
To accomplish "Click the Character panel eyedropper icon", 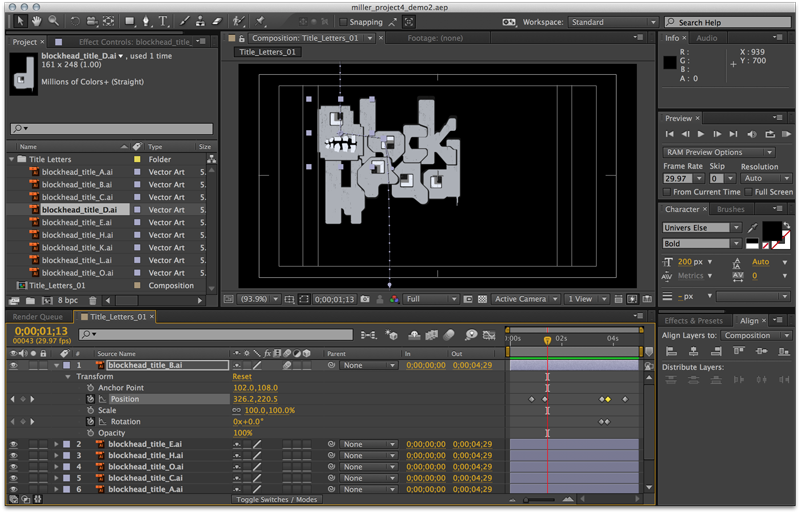I will point(753,228).
